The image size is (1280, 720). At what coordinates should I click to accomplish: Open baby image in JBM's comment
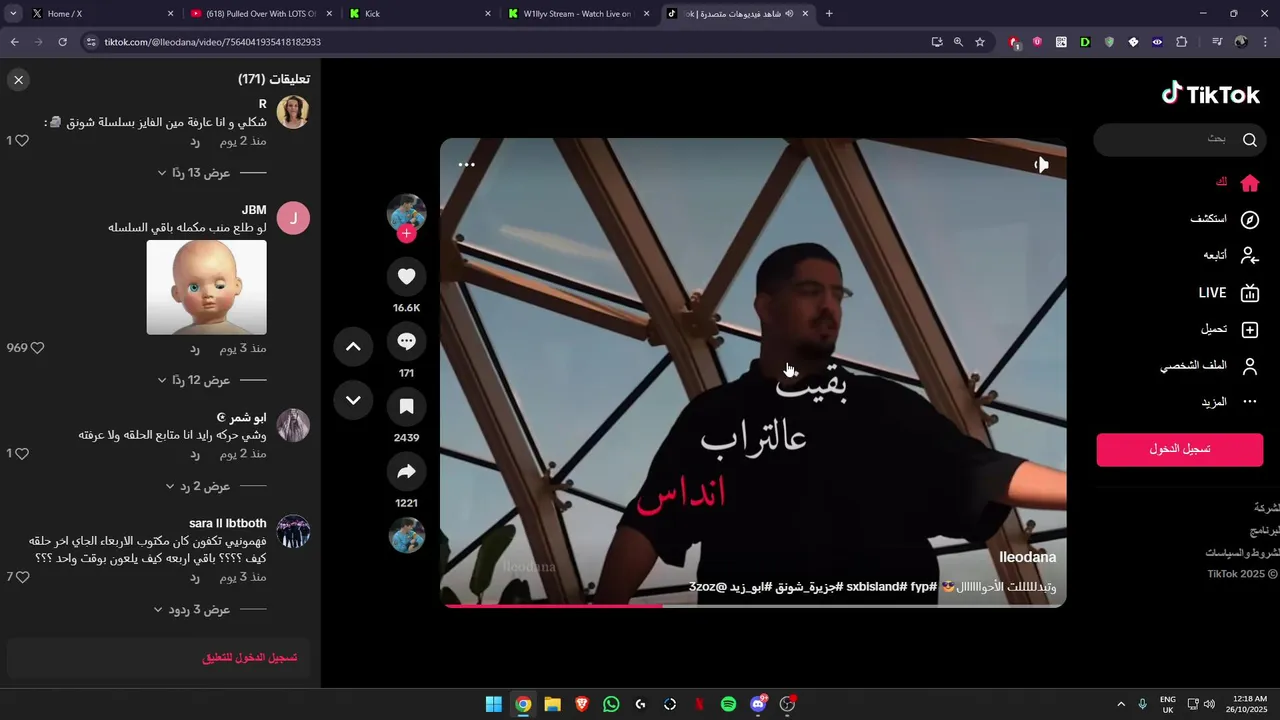[207, 287]
